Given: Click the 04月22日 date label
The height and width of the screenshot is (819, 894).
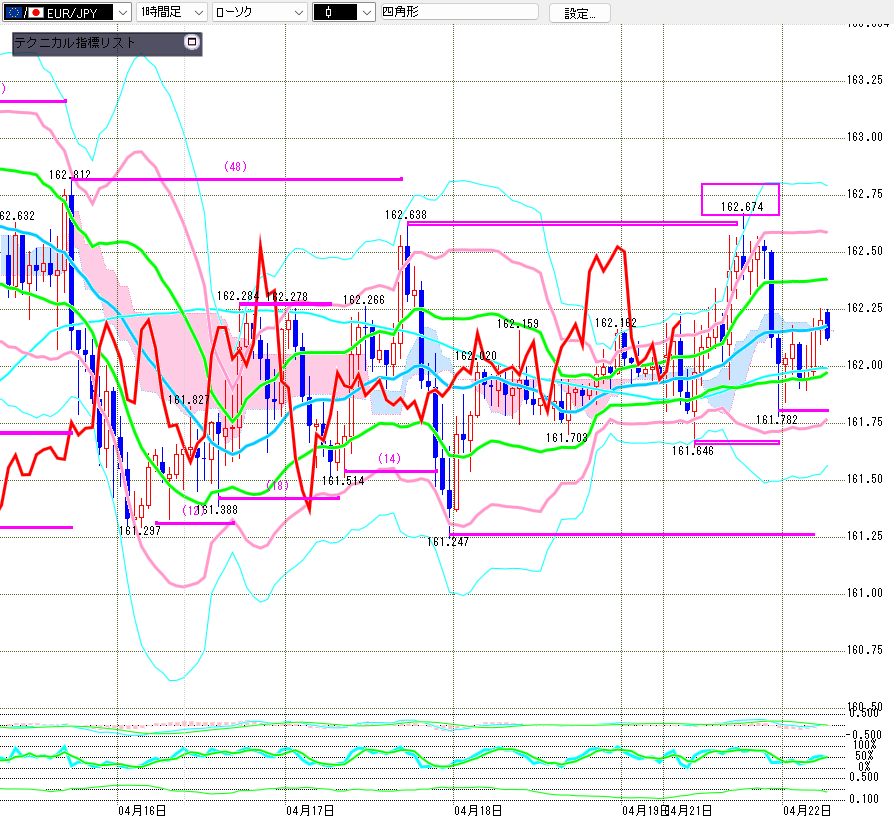Looking at the screenshot, I should pos(807,810).
